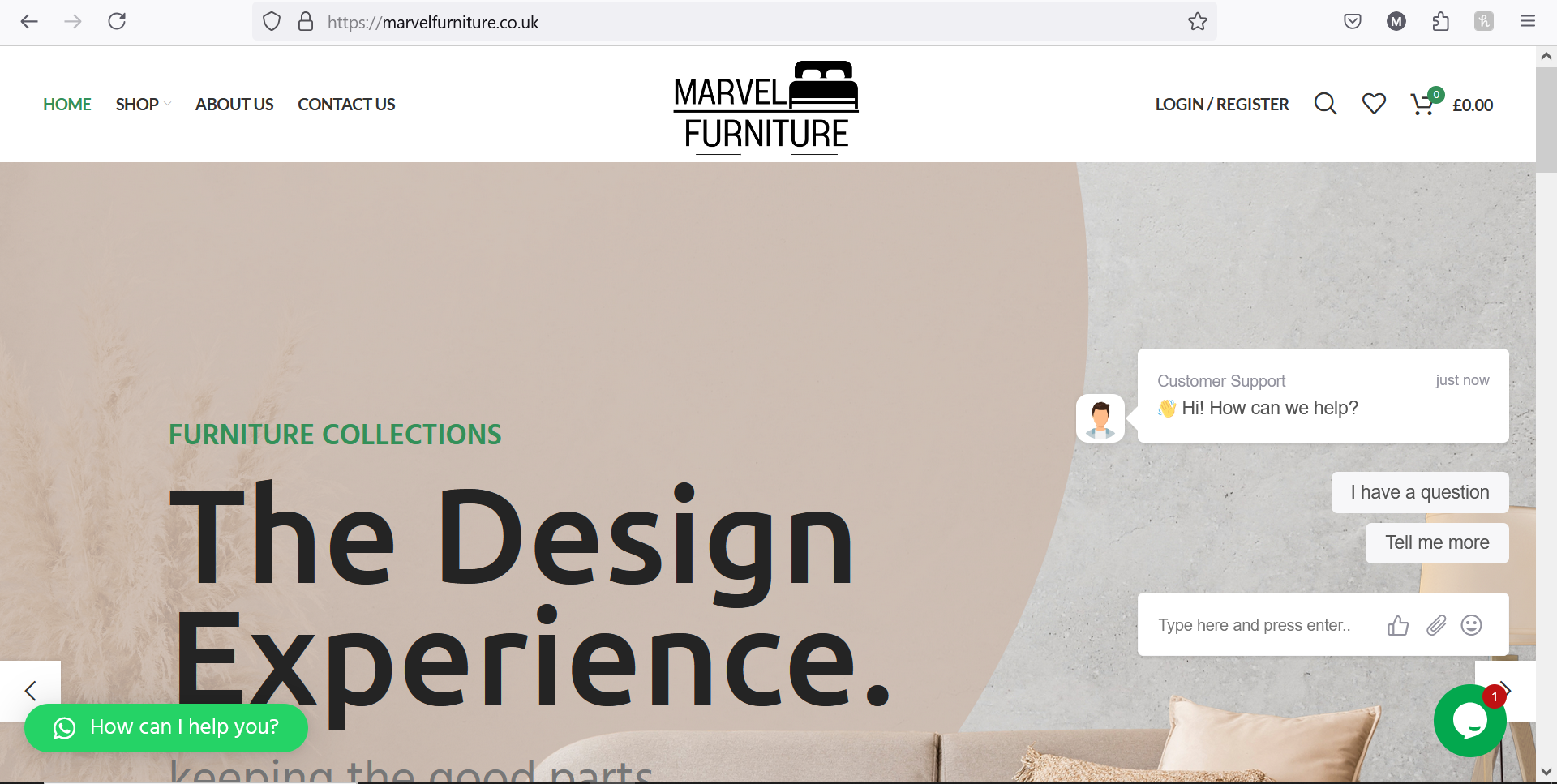Open the CONTACT US menu item

(346, 104)
